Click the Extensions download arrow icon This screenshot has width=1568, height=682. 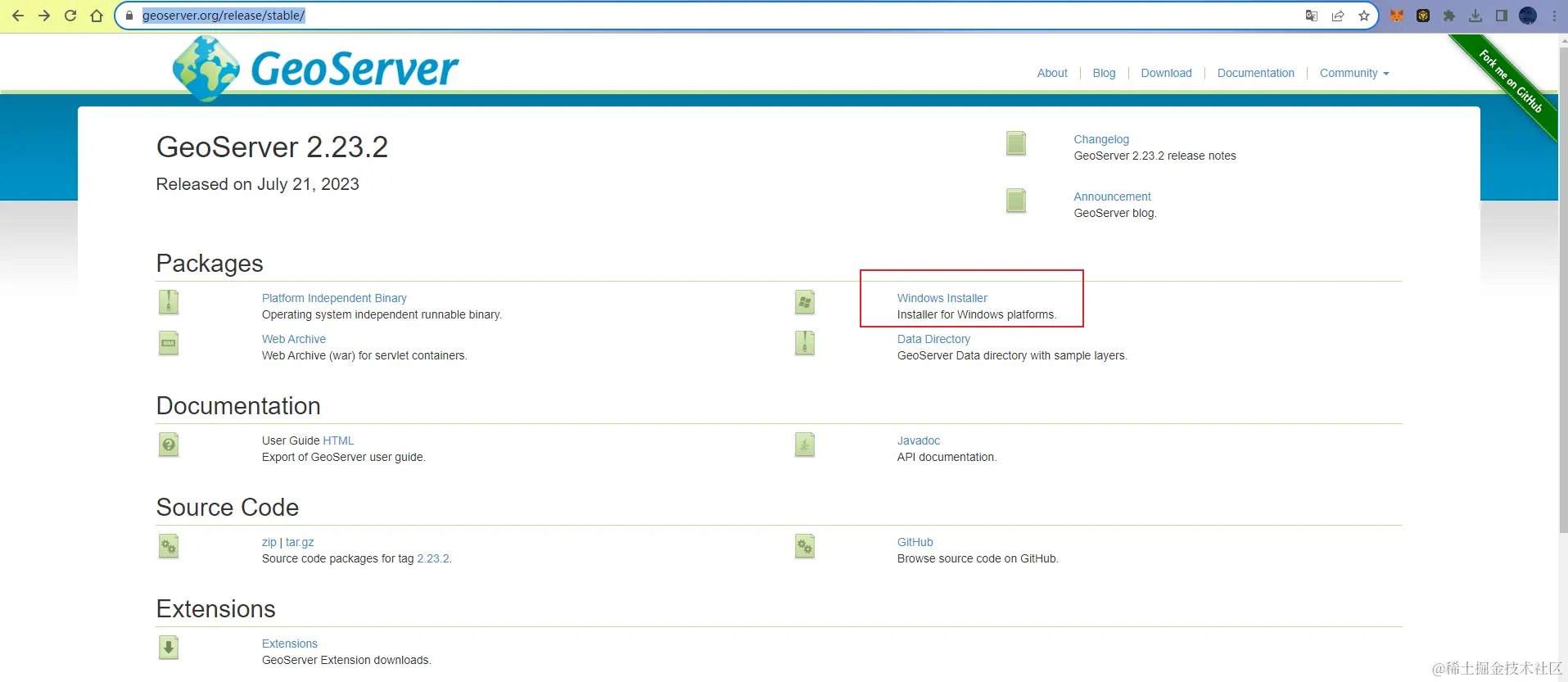coord(169,648)
